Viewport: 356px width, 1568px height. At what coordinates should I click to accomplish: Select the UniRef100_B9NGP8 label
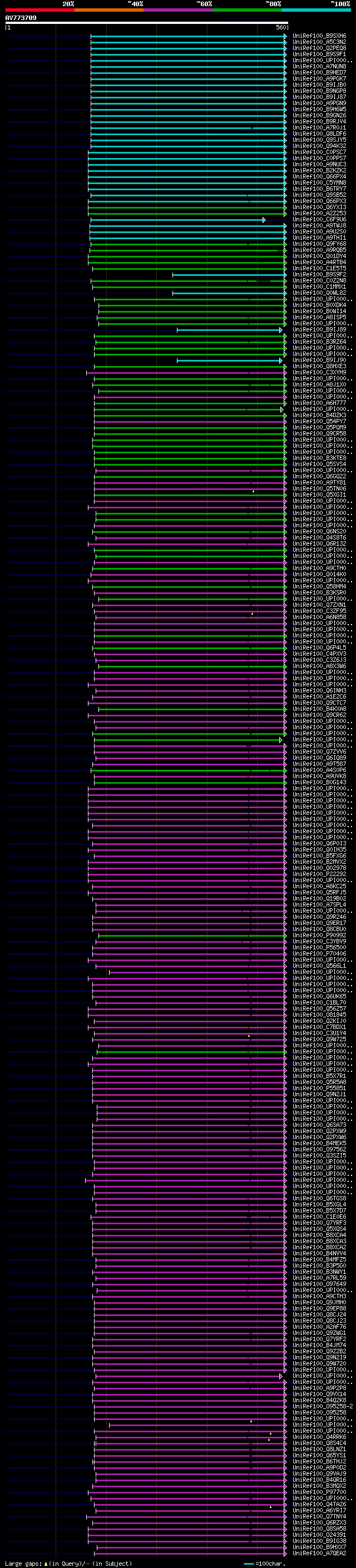(x=319, y=91)
